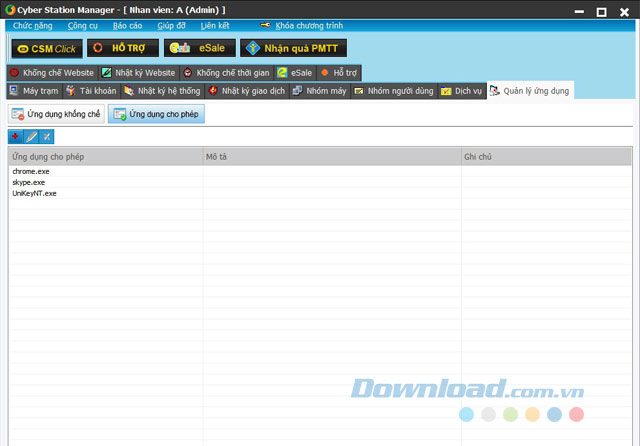Show the Ứng dụng khống chế list
The width and height of the screenshot is (640, 446).
[x=57, y=115]
